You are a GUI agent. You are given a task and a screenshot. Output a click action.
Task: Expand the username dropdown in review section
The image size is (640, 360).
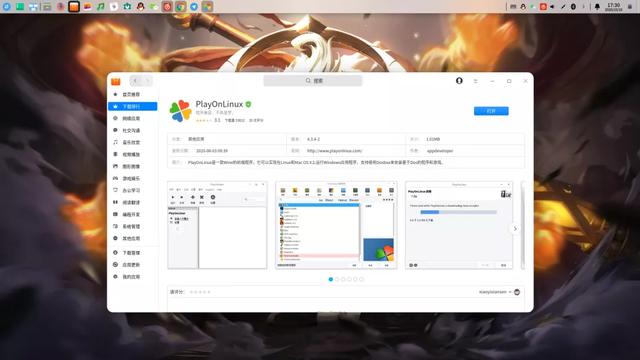click(495, 292)
